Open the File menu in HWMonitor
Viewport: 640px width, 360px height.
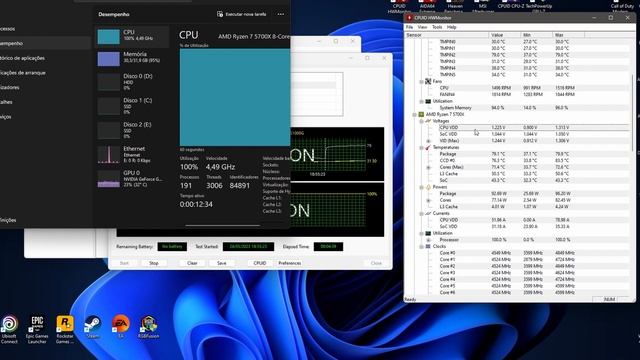409,27
